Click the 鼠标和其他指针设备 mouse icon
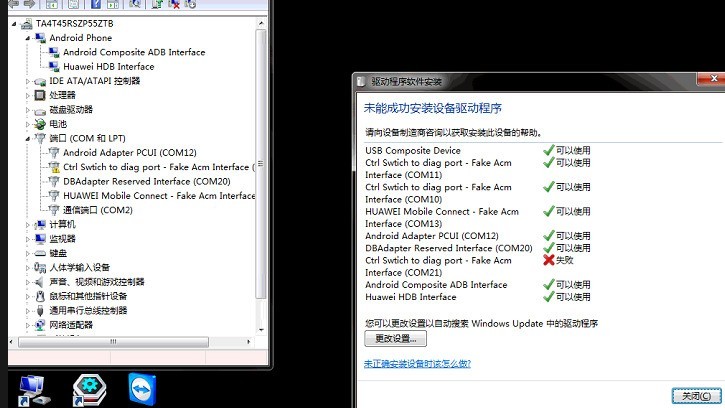Screen dimensions: 725x408 tap(40, 296)
